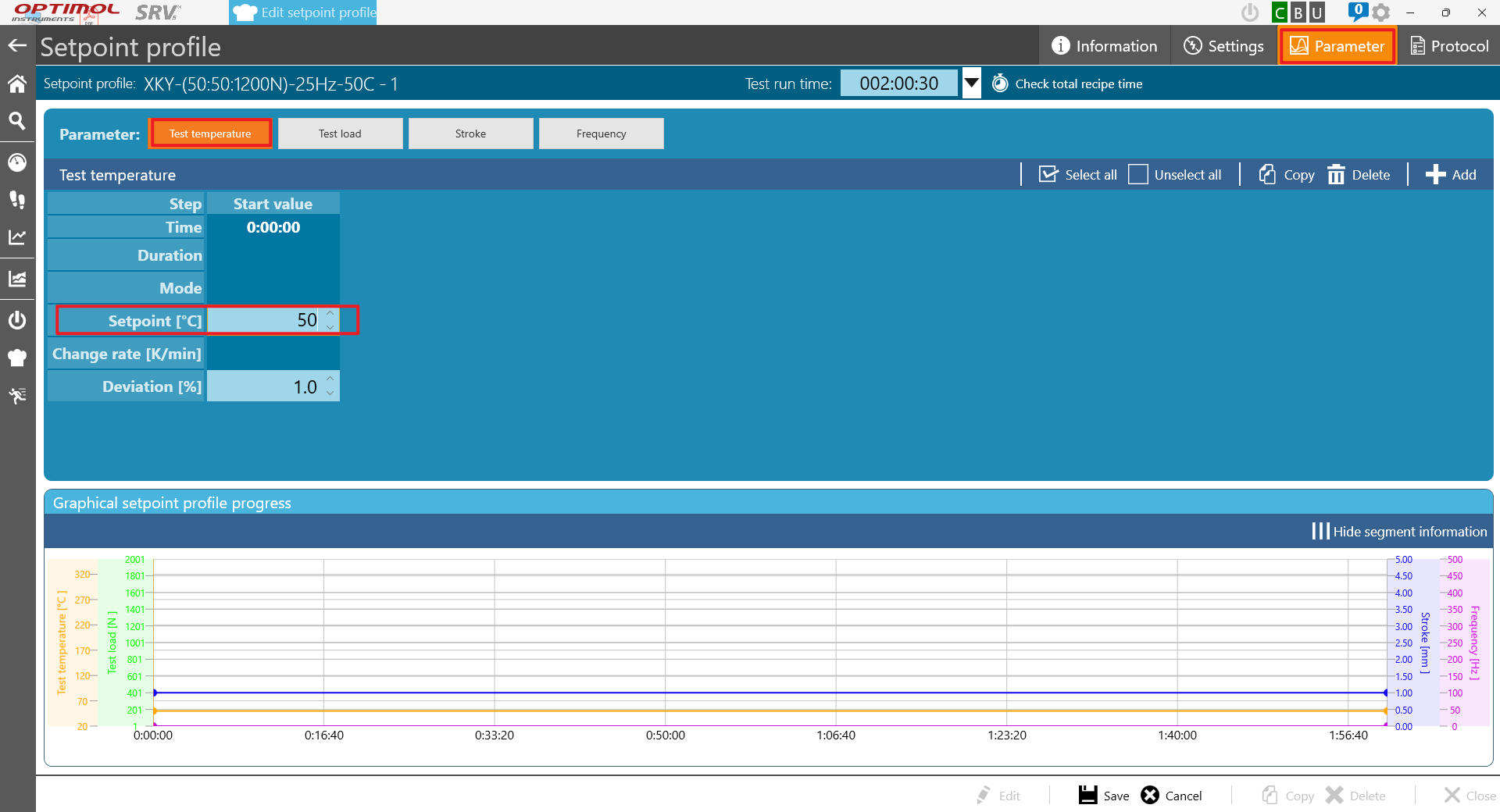Click the blue stroke line start marker
The image size is (1500, 812).
tap(155, 693)
